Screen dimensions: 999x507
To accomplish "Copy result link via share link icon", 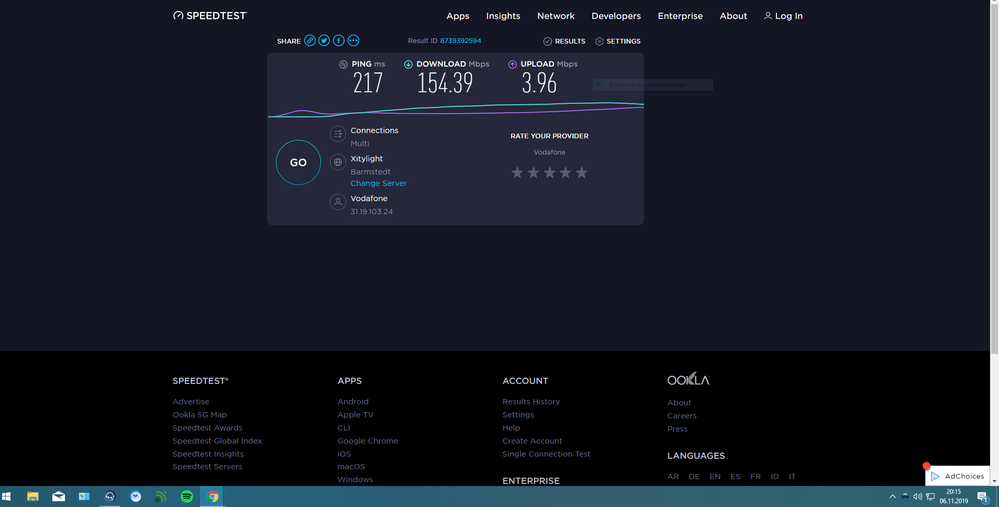I will coord(310,41).
